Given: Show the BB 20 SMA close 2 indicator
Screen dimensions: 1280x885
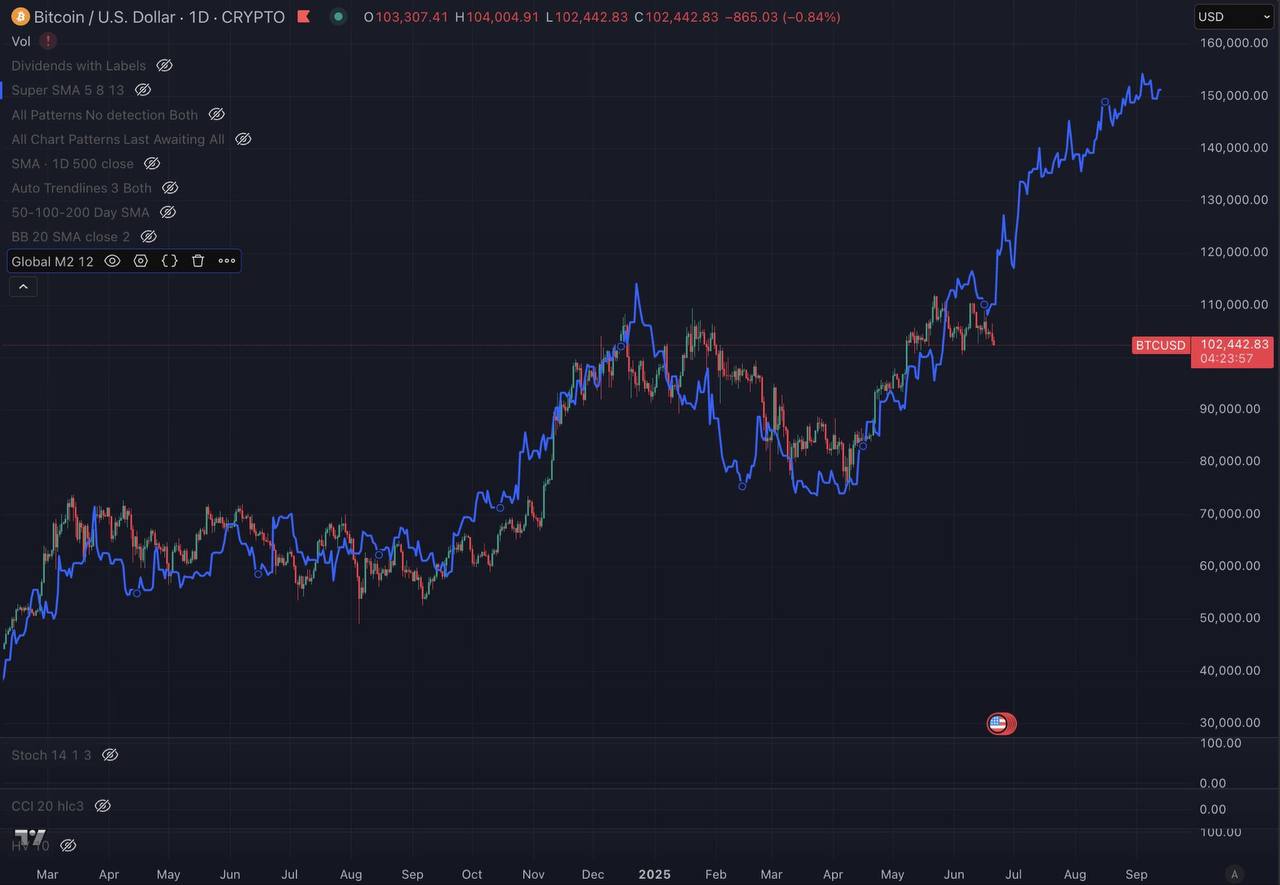Looking at the screenshot, I should 148,237.
